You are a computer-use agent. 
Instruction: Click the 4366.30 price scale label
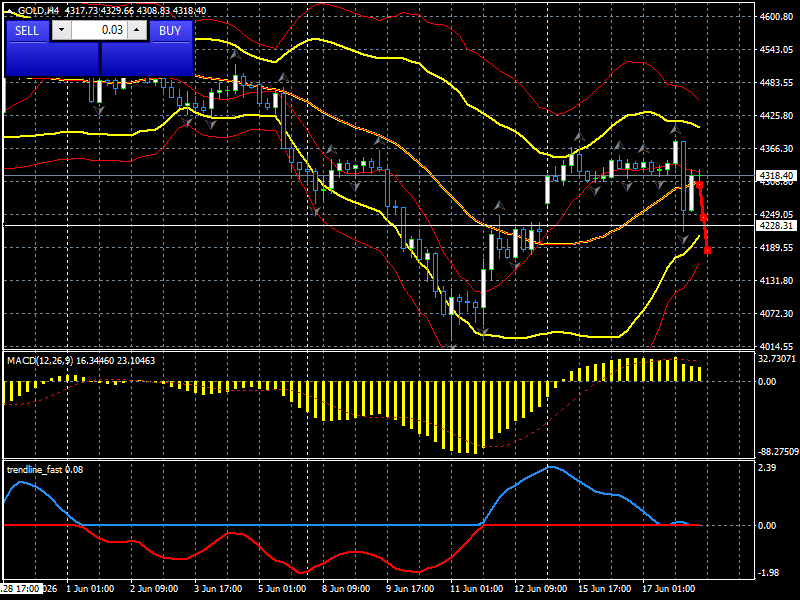click(x=777, y=148)
